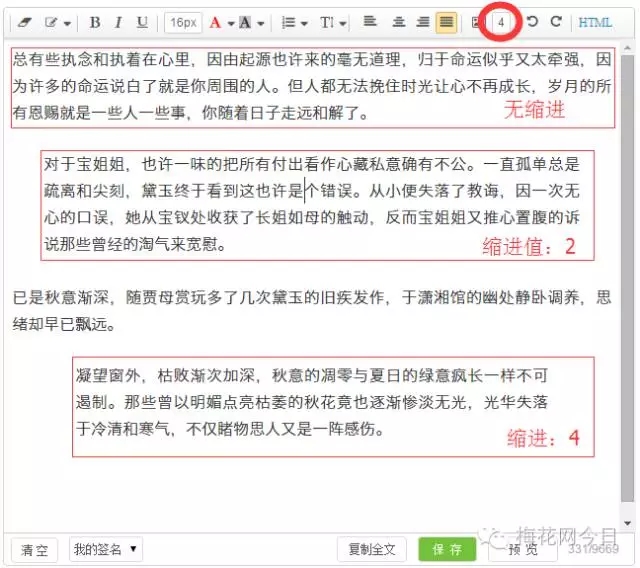The width and height of the screenshot is (640, 568).
Task: Expand the background color palette arrow
Action: 260,23
